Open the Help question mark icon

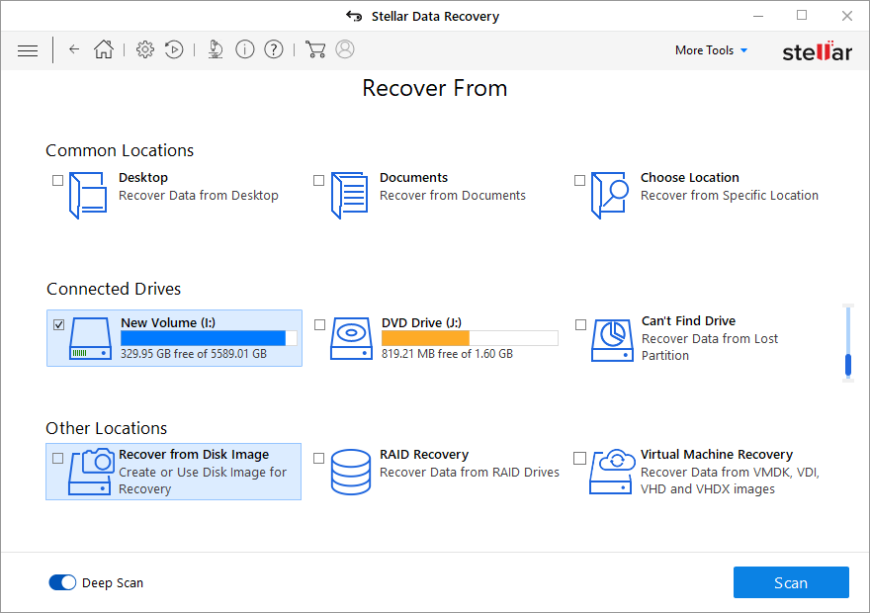[x=274, y=49]
